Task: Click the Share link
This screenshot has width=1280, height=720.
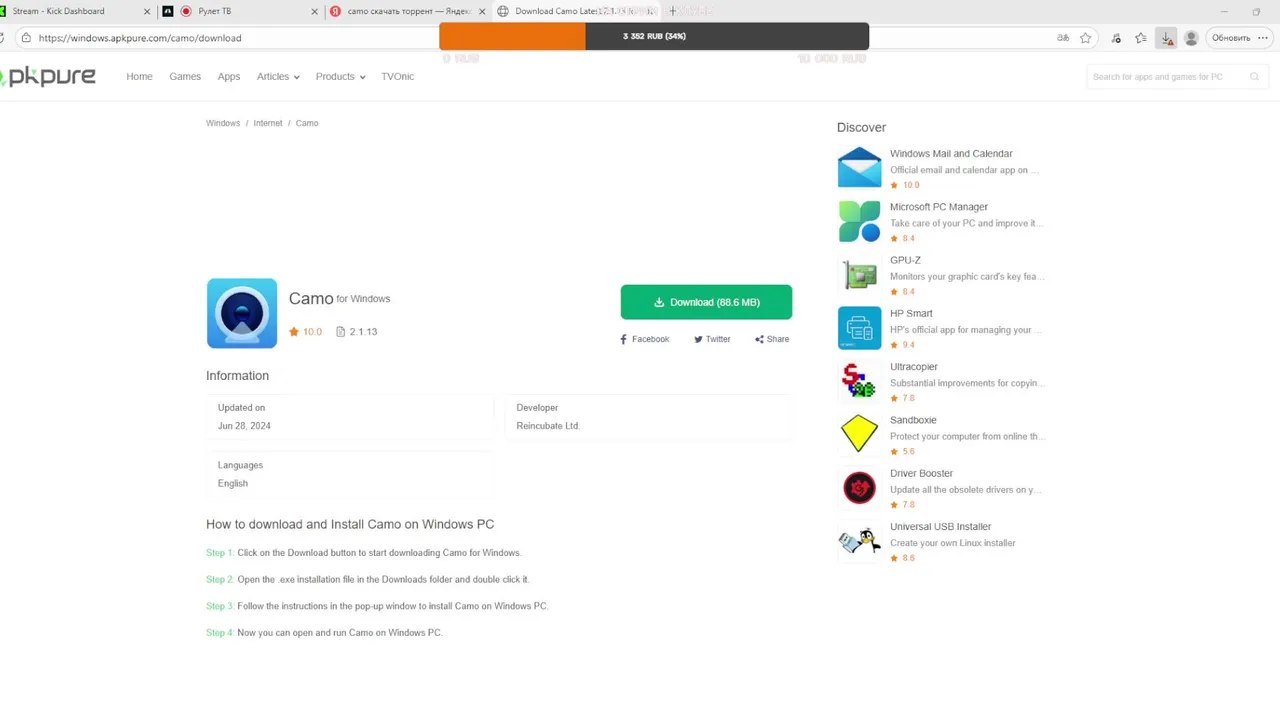Action: pyautogui.click(x=772, y=339)
